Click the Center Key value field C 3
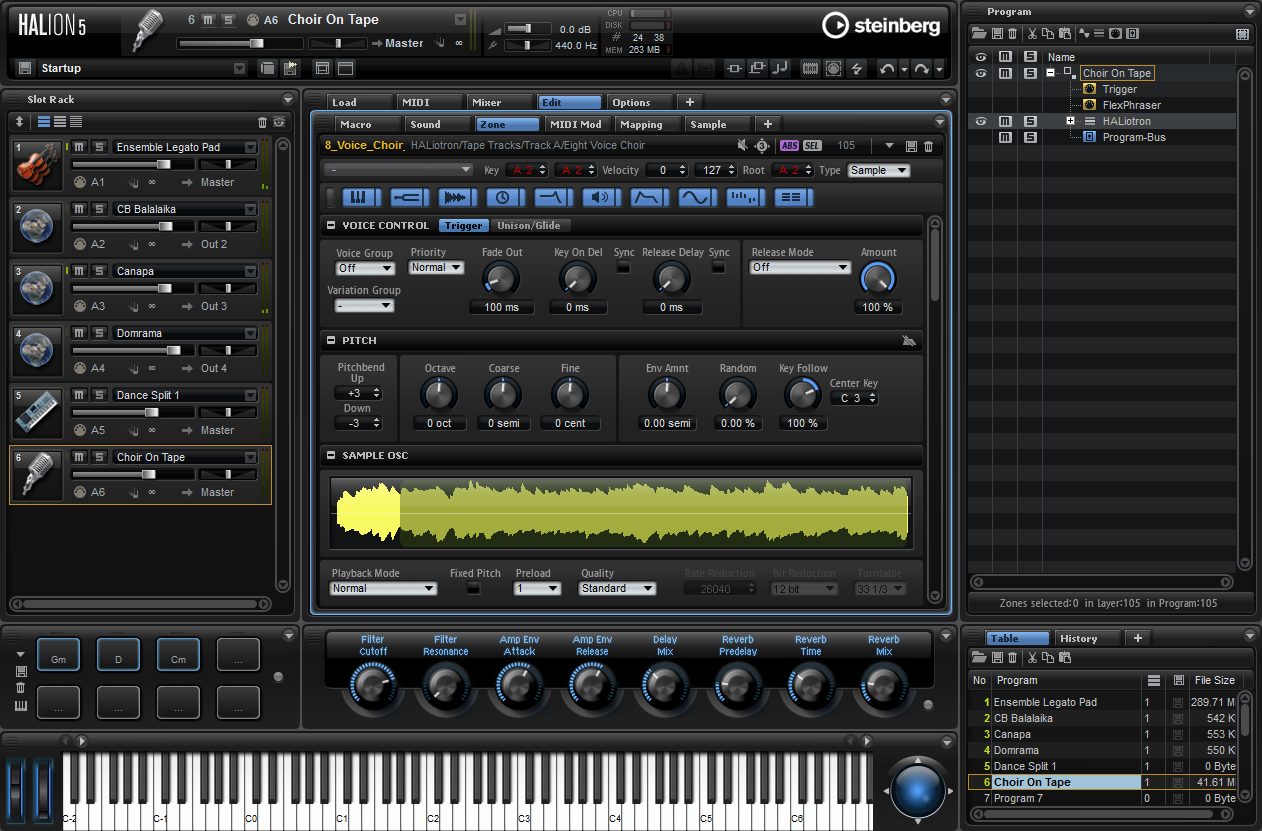This screenshot has width=1262, height=831. 855,398
